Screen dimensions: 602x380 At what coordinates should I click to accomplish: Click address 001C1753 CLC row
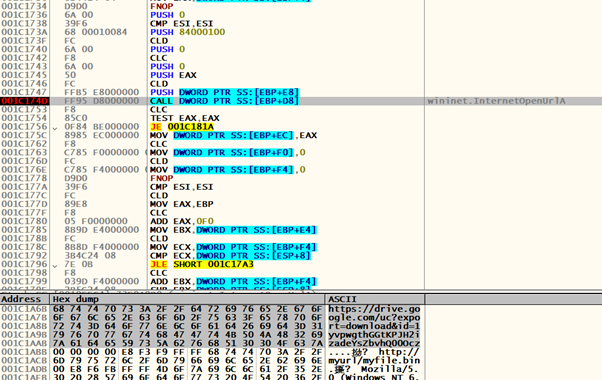click(24, 109)
